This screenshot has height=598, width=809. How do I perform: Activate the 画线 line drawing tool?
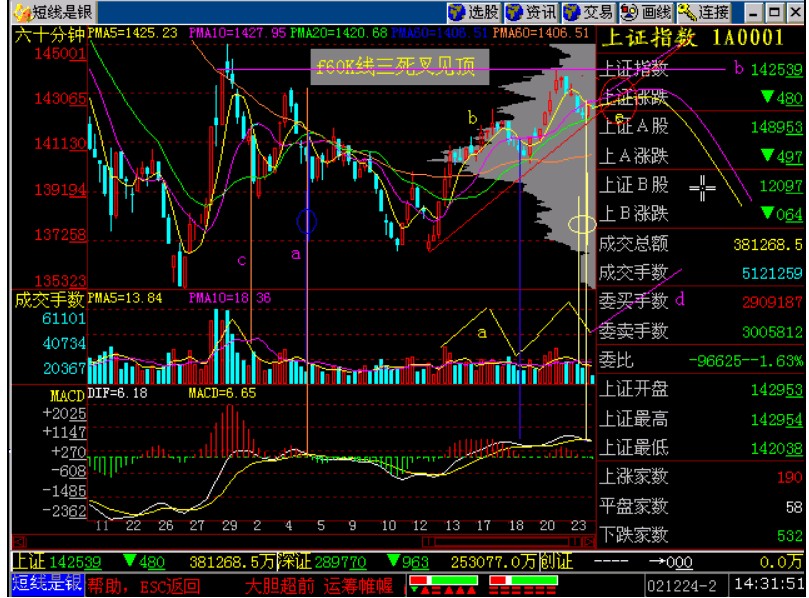(x=646, y=12)
